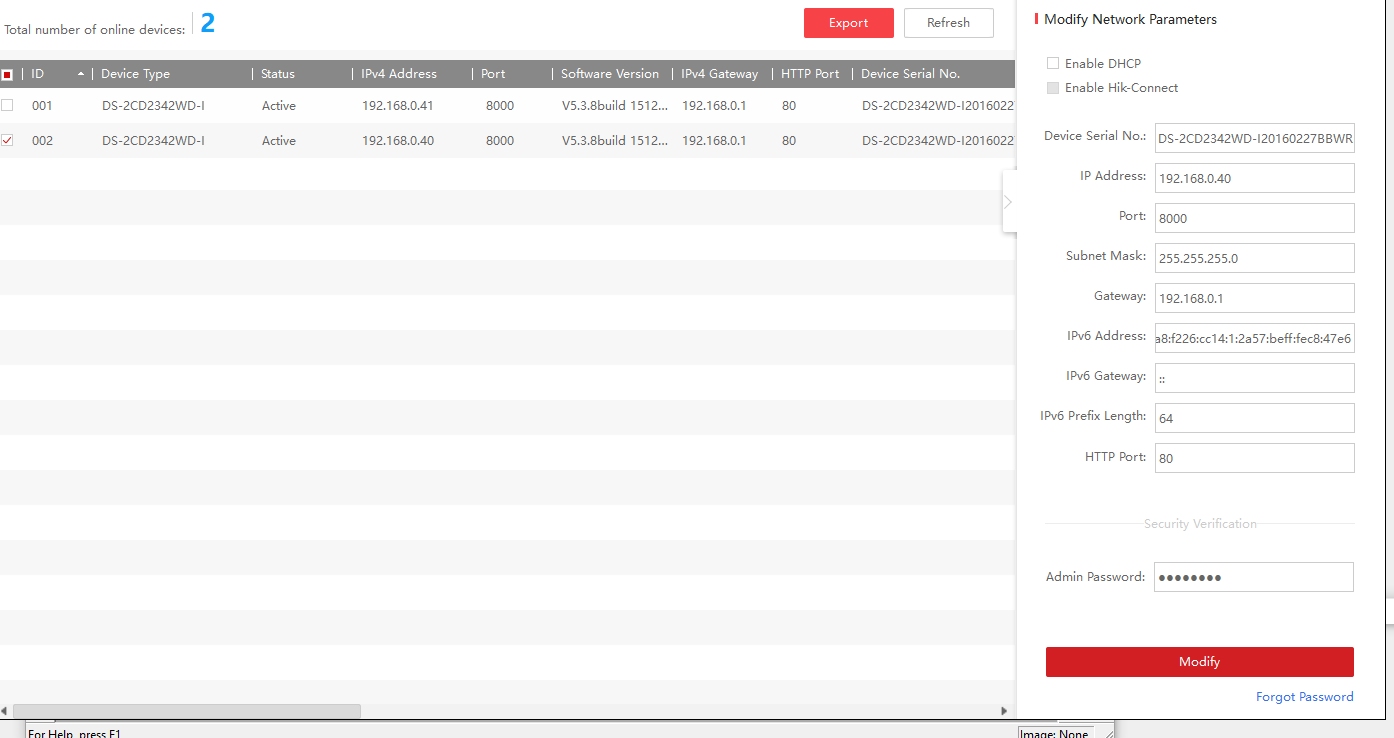The image size is (1394, 738).
Task: Click into the Subnet Mask field
Action: (1254, 258)
